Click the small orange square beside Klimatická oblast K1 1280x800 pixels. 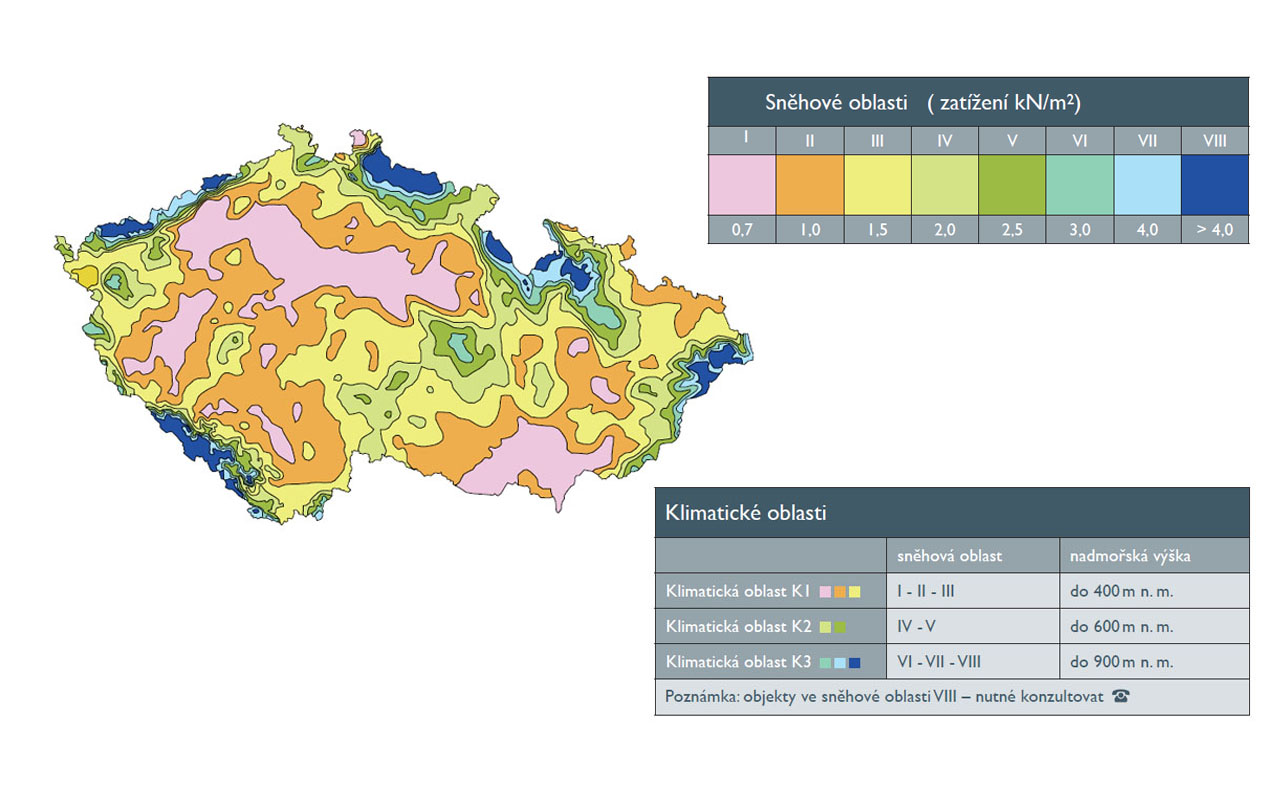[840, 592]
